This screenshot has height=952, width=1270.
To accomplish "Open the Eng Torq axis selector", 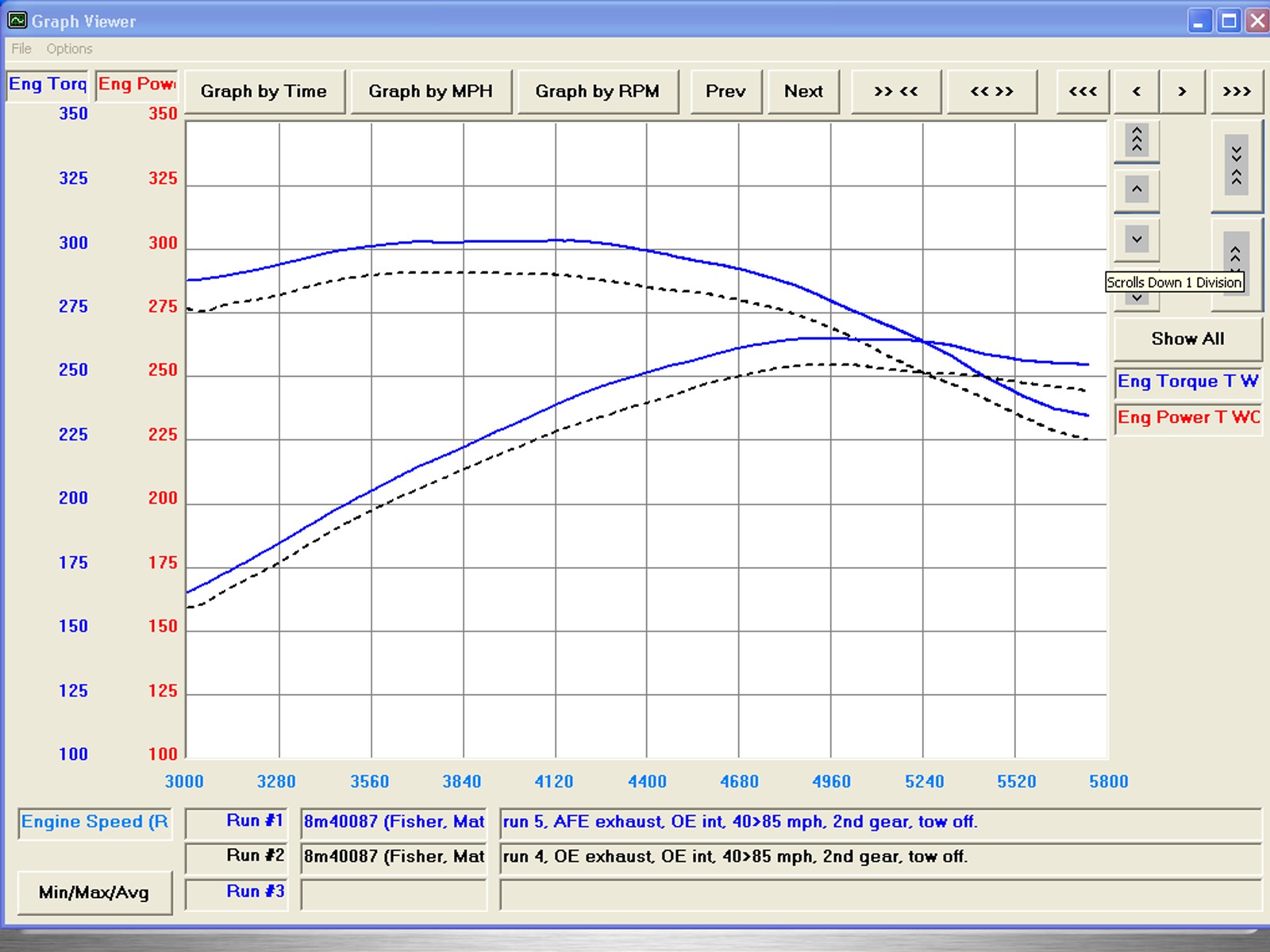I will coord(48,84).
